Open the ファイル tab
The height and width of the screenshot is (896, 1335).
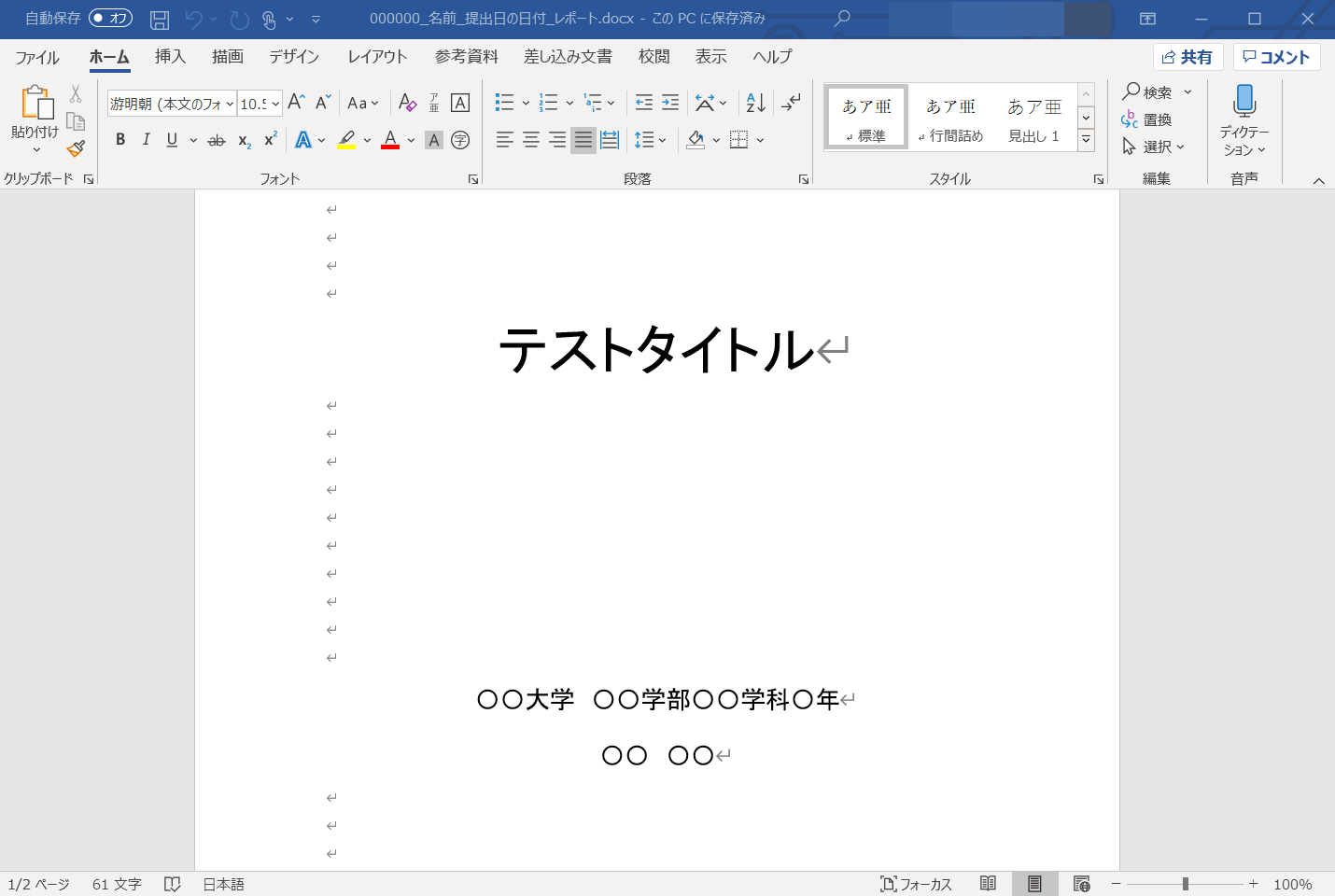click(37, 57)
